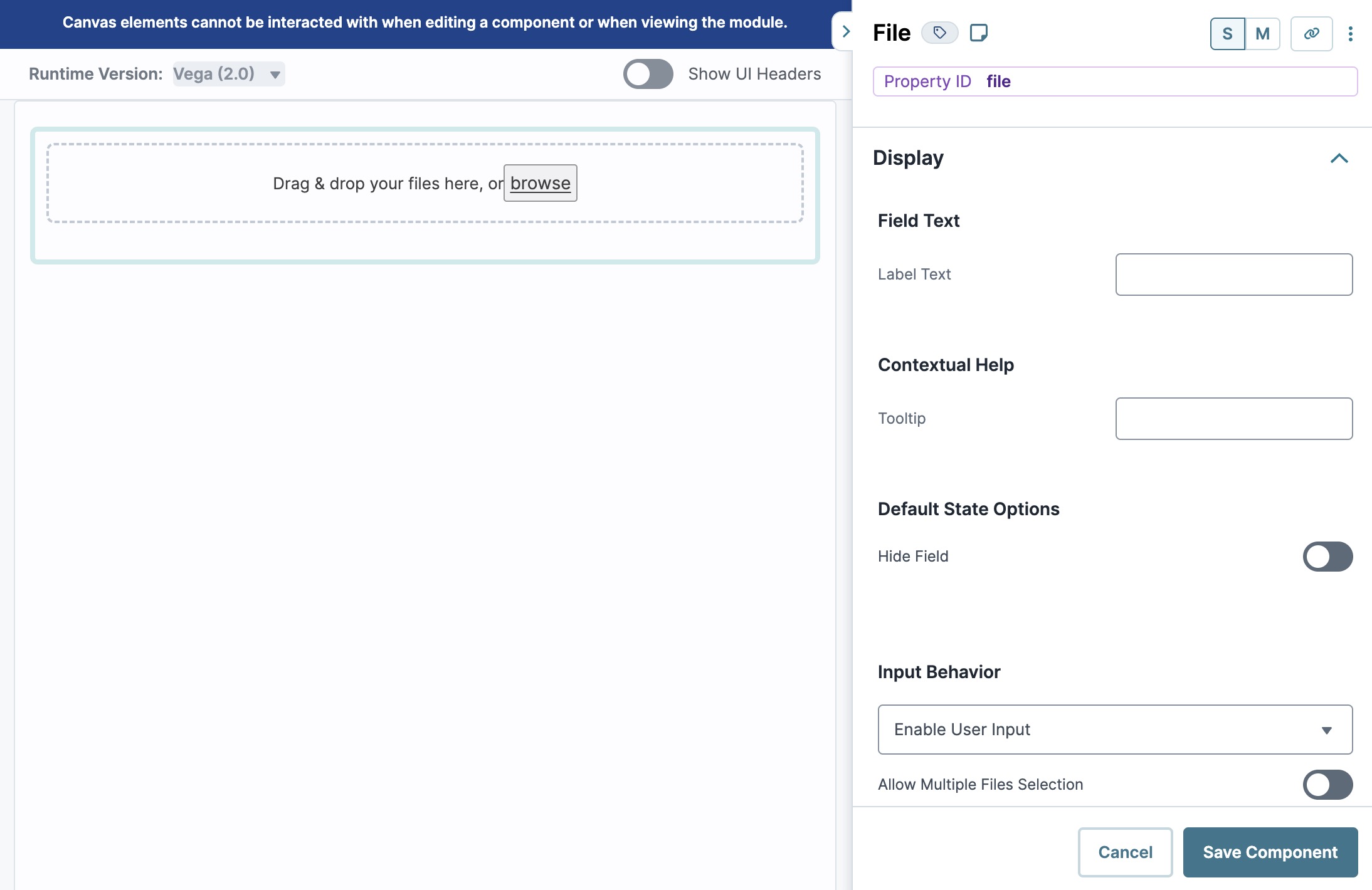Click the tag icon next to File
Screen dimensions: 1372x890
click(x=939, y=33)
